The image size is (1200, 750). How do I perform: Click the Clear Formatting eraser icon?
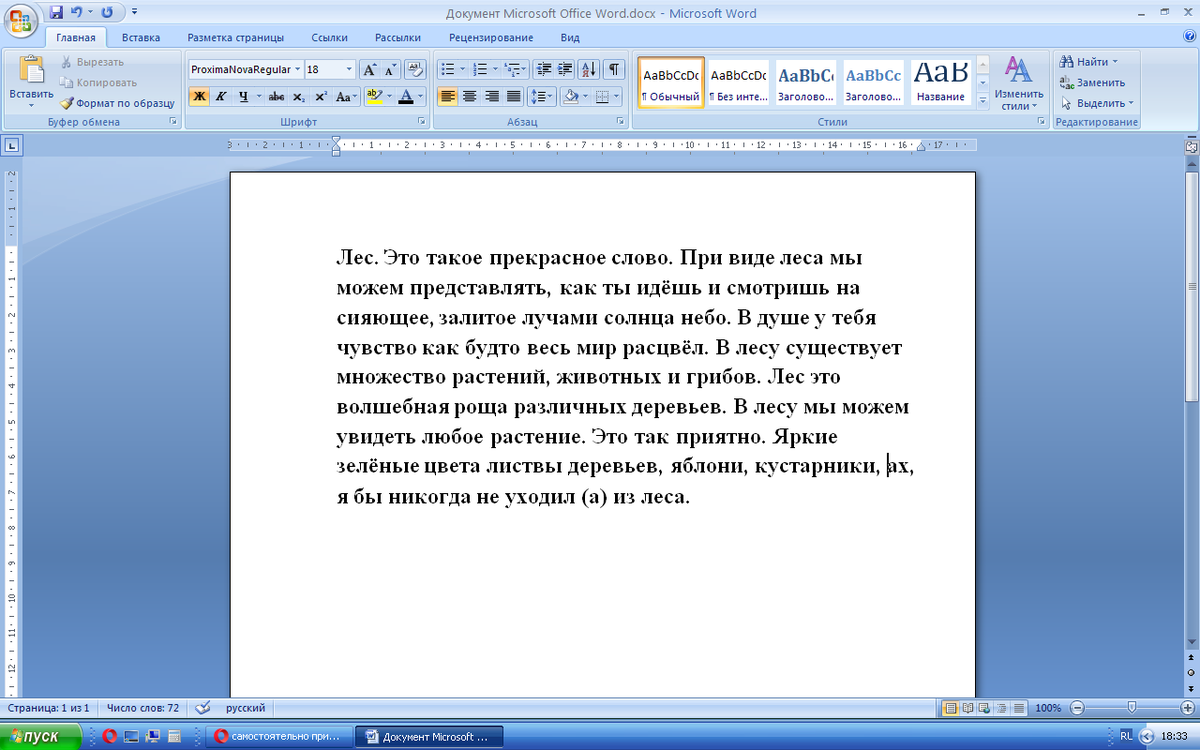pyautogui.click(x=416, y=70)
